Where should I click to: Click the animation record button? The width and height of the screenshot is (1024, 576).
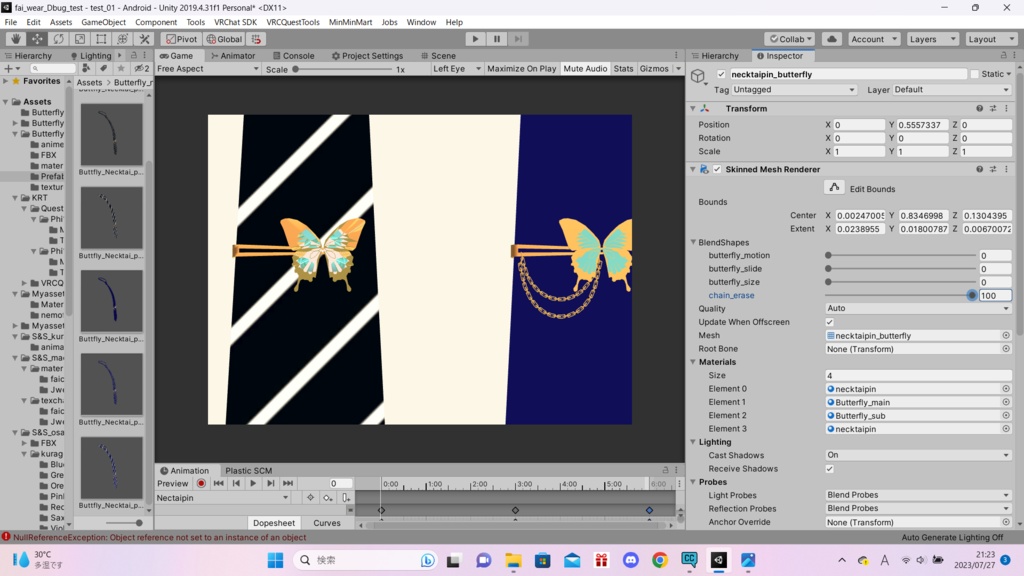click(201, 483)
